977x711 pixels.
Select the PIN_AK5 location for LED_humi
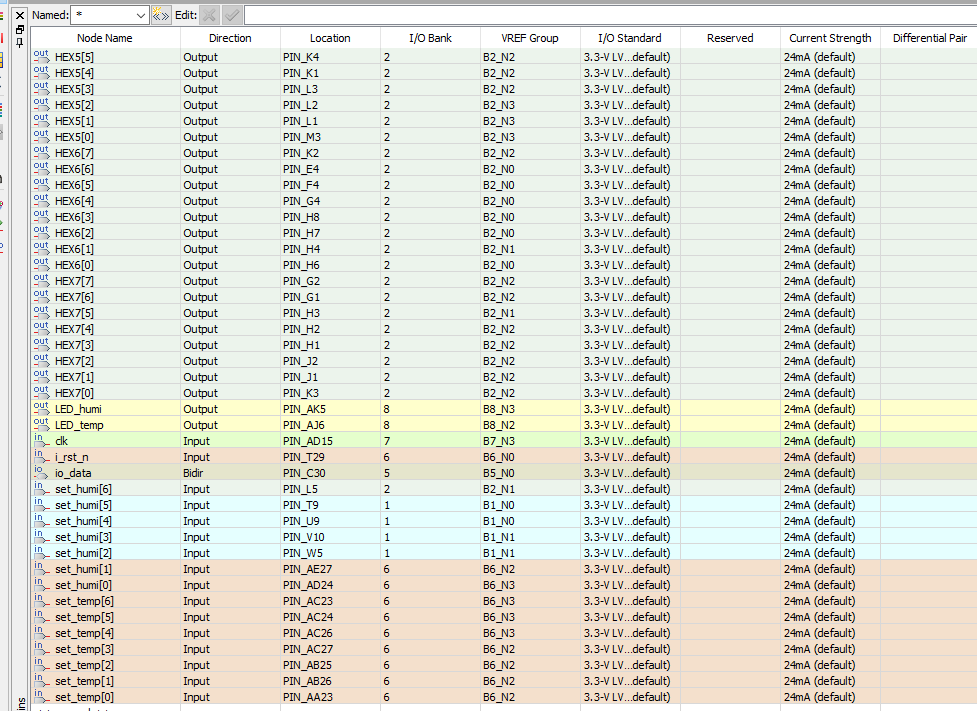pyautogui.click(x=330, y=409)
